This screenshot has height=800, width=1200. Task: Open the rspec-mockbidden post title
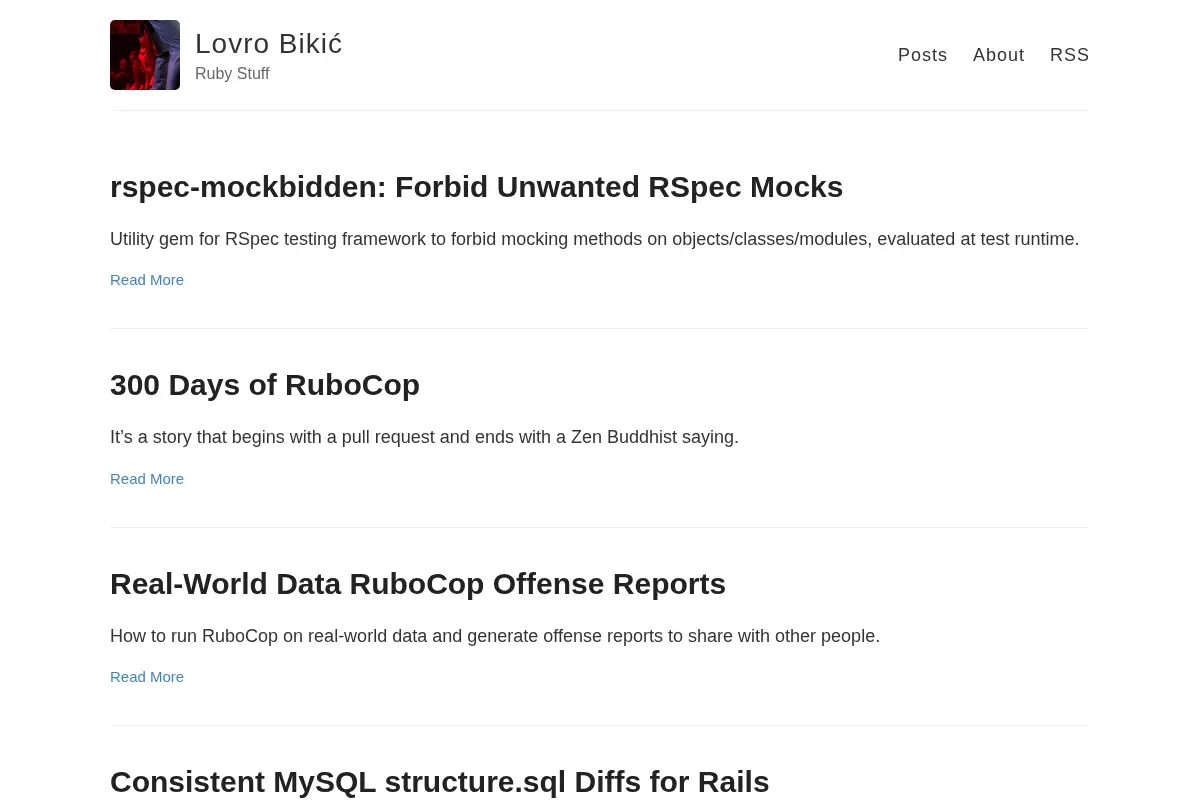coord(476,187)
